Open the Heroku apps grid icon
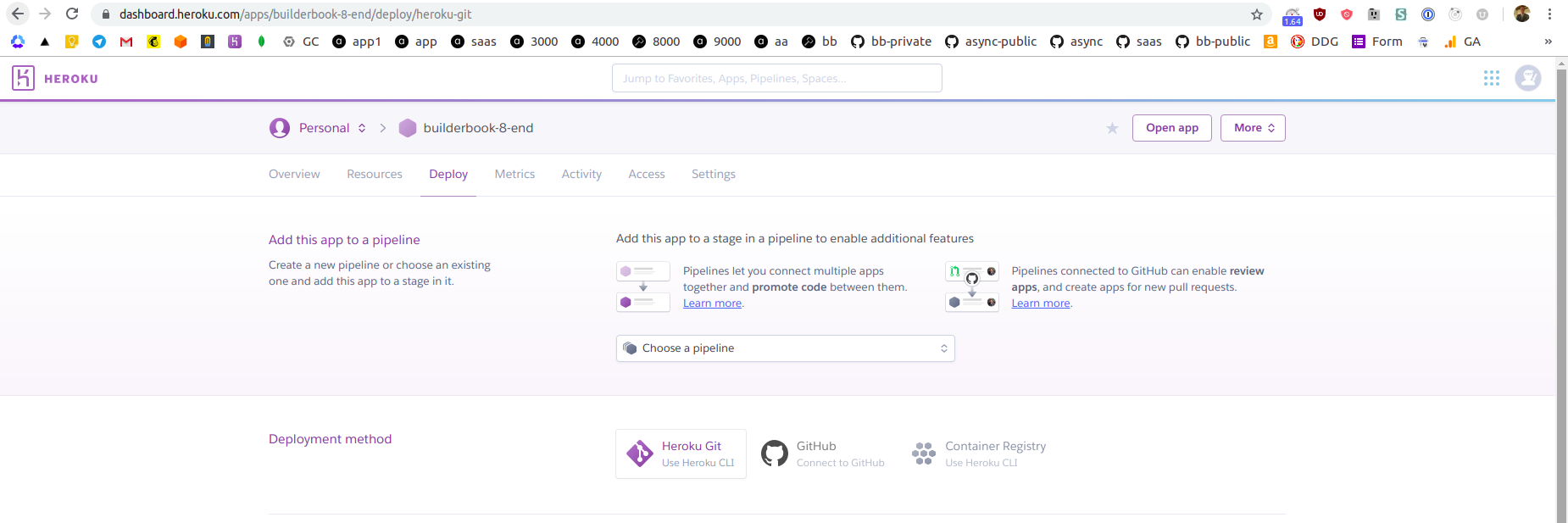This screenshot has height=523, width=1568. (x=1492, y=78)
